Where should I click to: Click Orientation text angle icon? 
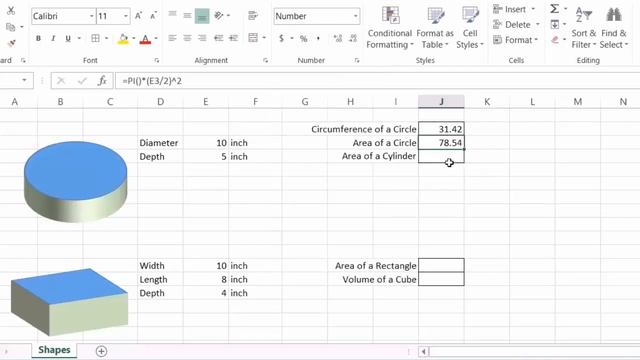(219, 16)
